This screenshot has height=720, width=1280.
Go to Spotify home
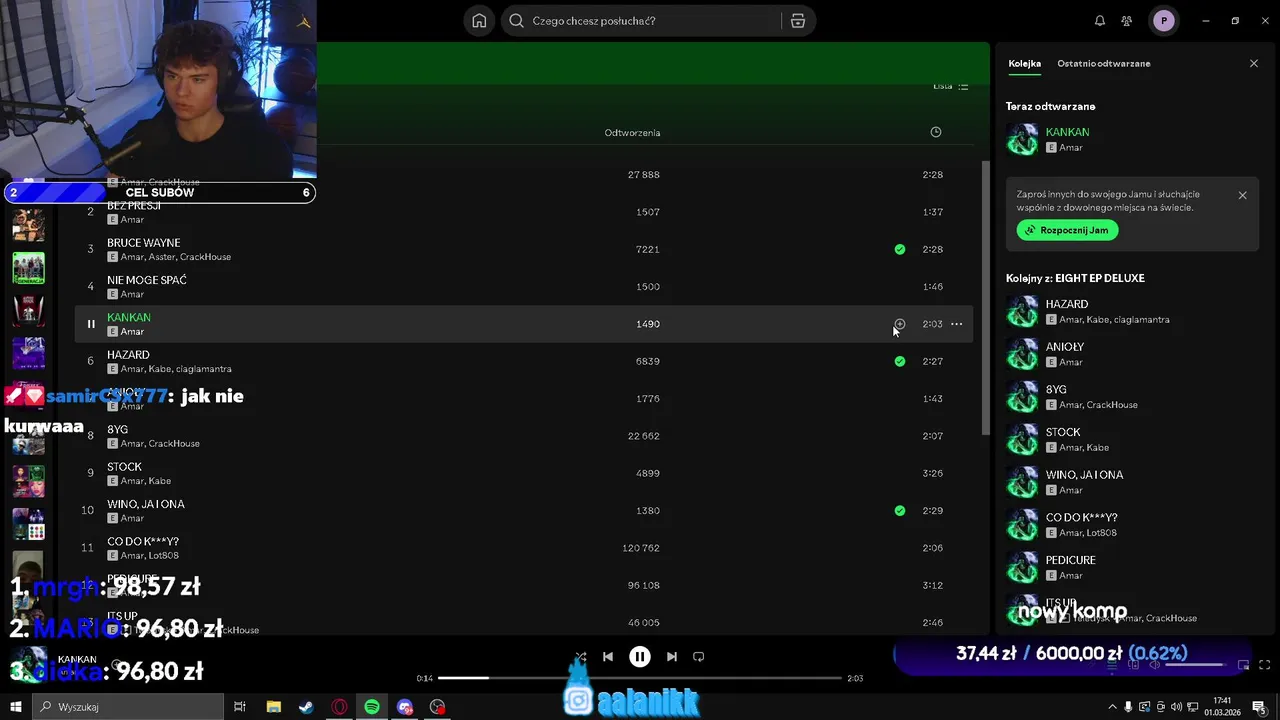point(479,21)
